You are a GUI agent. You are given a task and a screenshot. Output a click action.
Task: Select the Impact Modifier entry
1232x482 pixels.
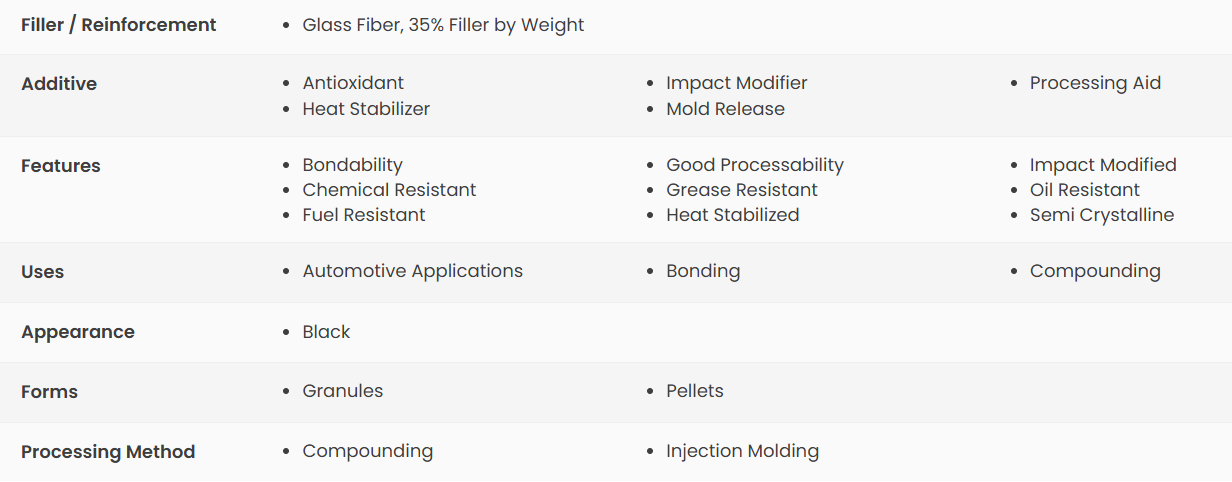pos(736,83)
